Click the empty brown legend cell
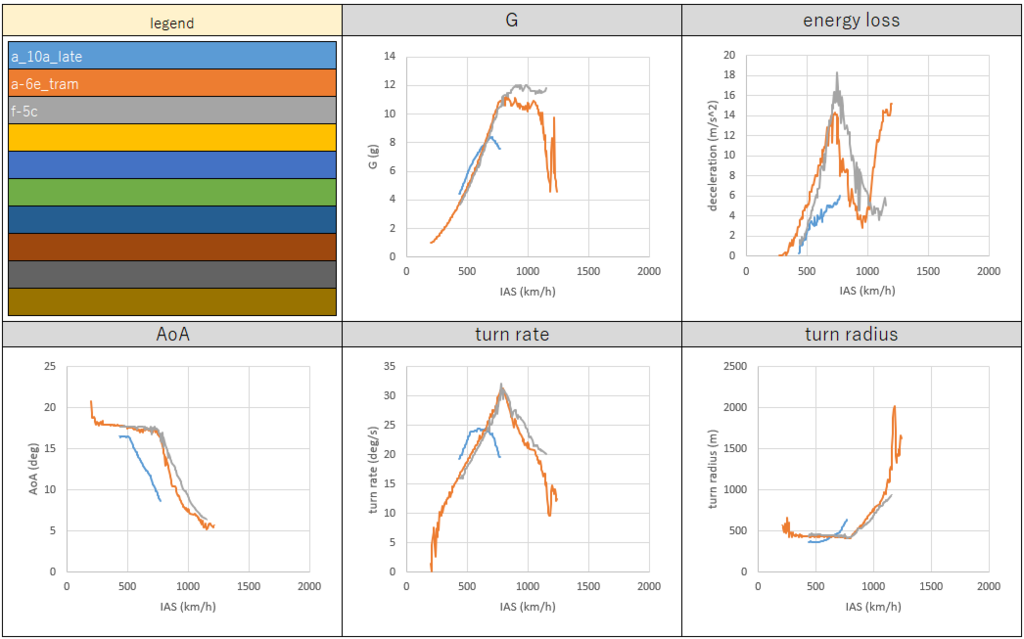The image size is (1024, 639). (x=172, y=247)
